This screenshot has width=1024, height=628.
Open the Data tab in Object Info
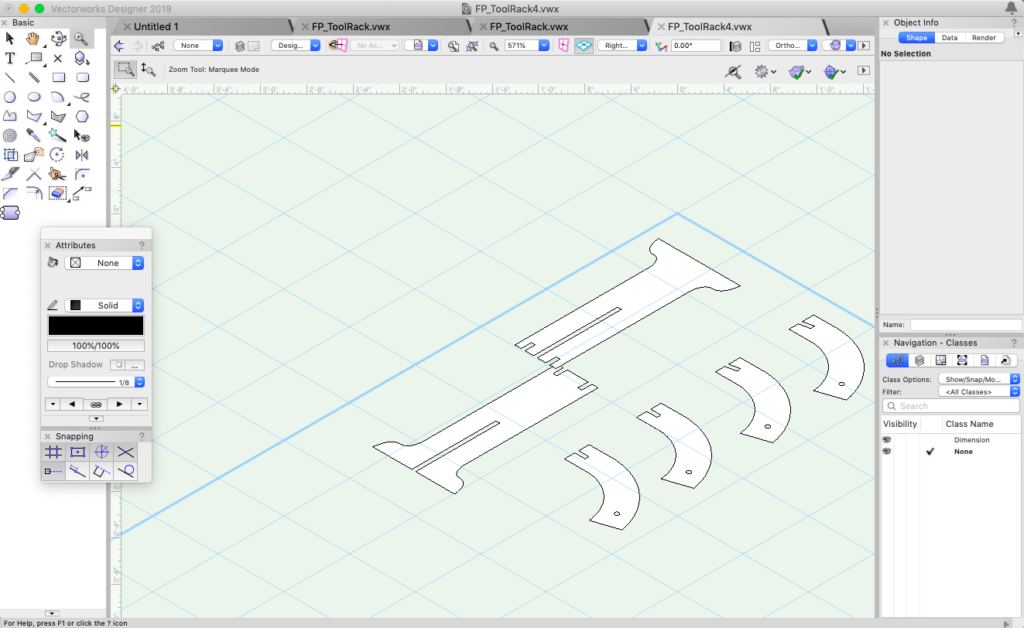pos(950,38)
